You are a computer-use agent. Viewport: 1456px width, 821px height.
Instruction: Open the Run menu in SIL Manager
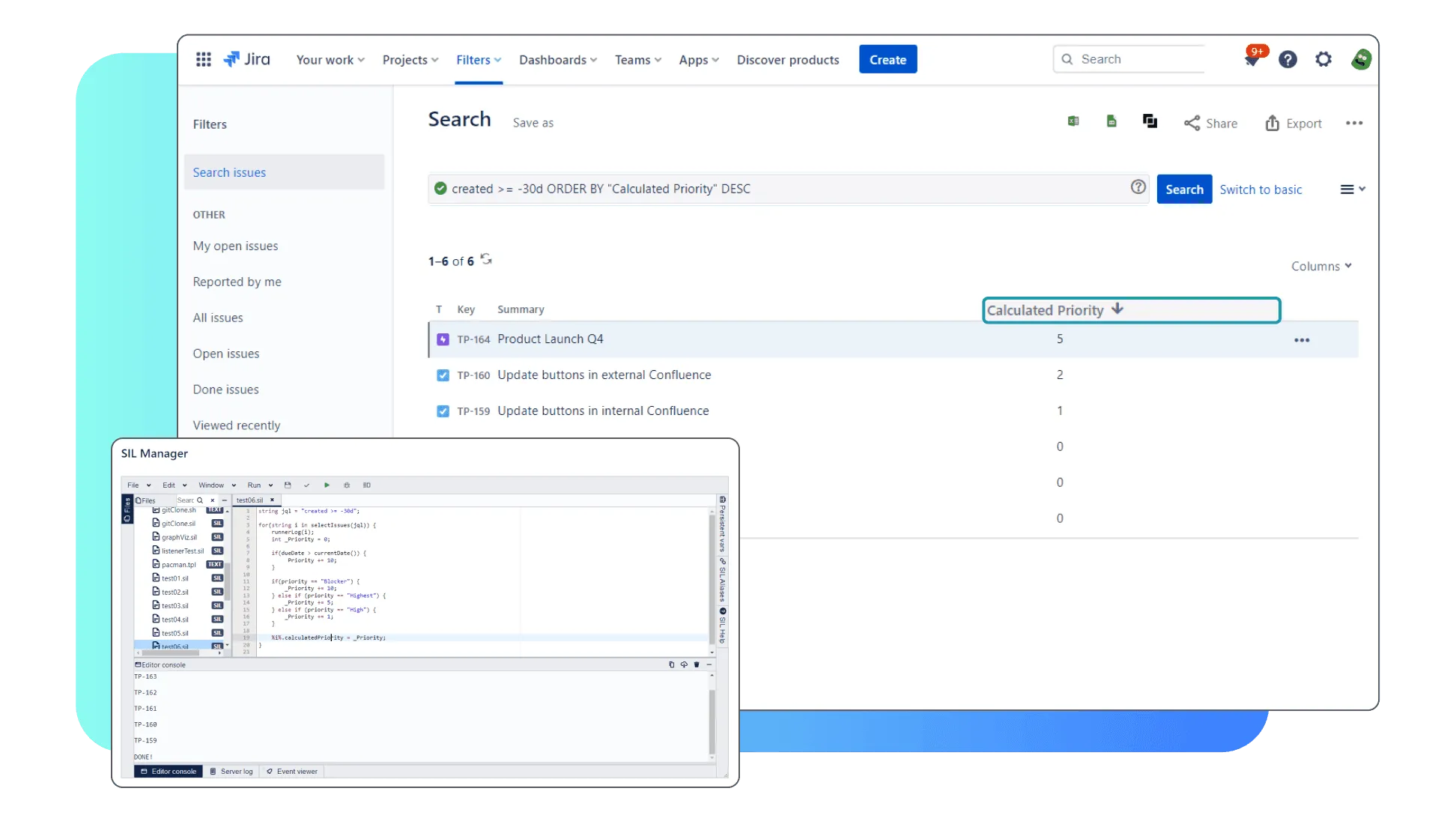[259, 485]
